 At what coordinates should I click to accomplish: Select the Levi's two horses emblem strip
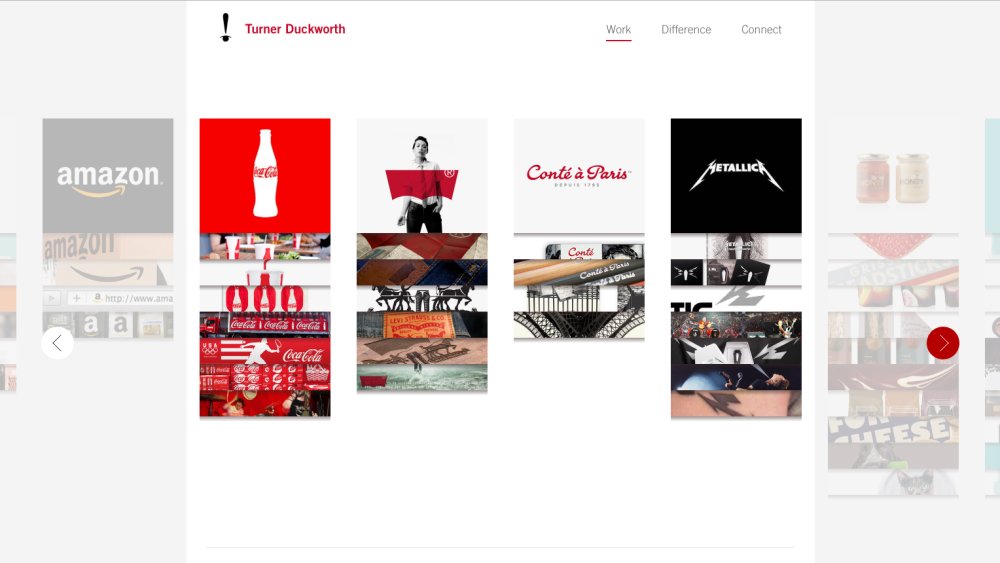tap(422, 299)
